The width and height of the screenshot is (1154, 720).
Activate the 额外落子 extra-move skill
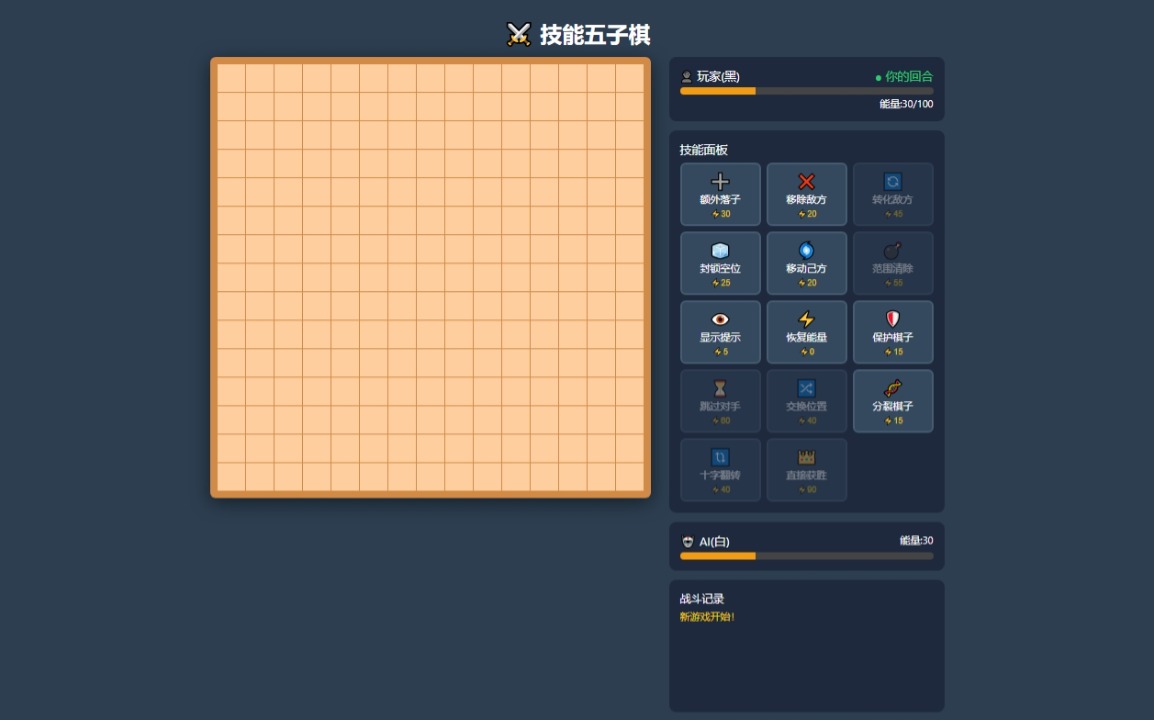pos(720,194)
